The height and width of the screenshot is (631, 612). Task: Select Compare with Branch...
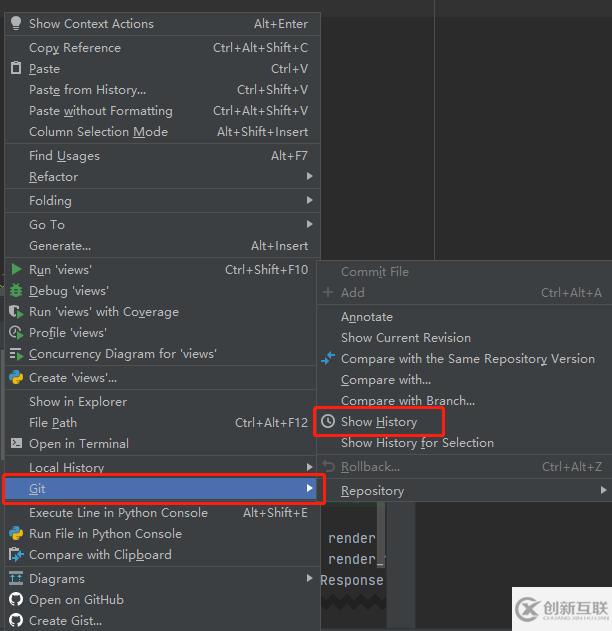(x=465, y=400)
